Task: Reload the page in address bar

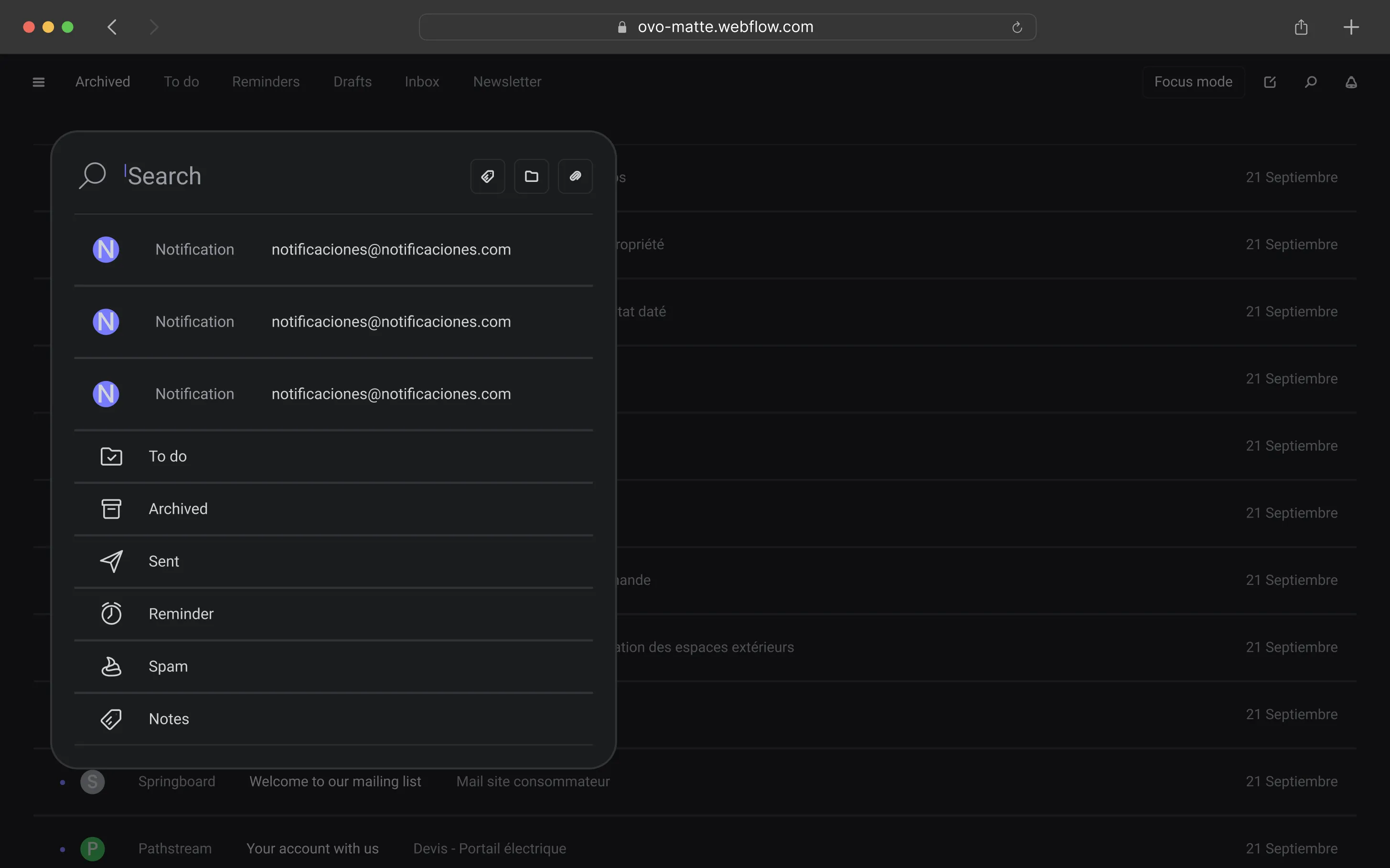Action: pyautogui.click(x=1016, y=27)
